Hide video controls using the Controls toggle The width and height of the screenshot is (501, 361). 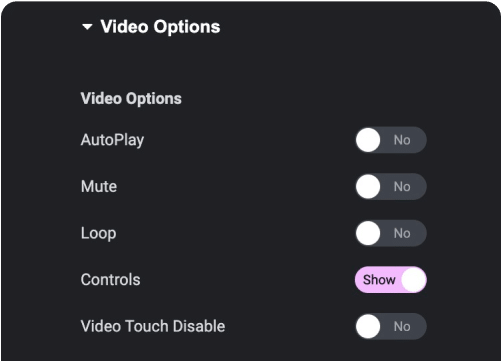coord(391,280)
